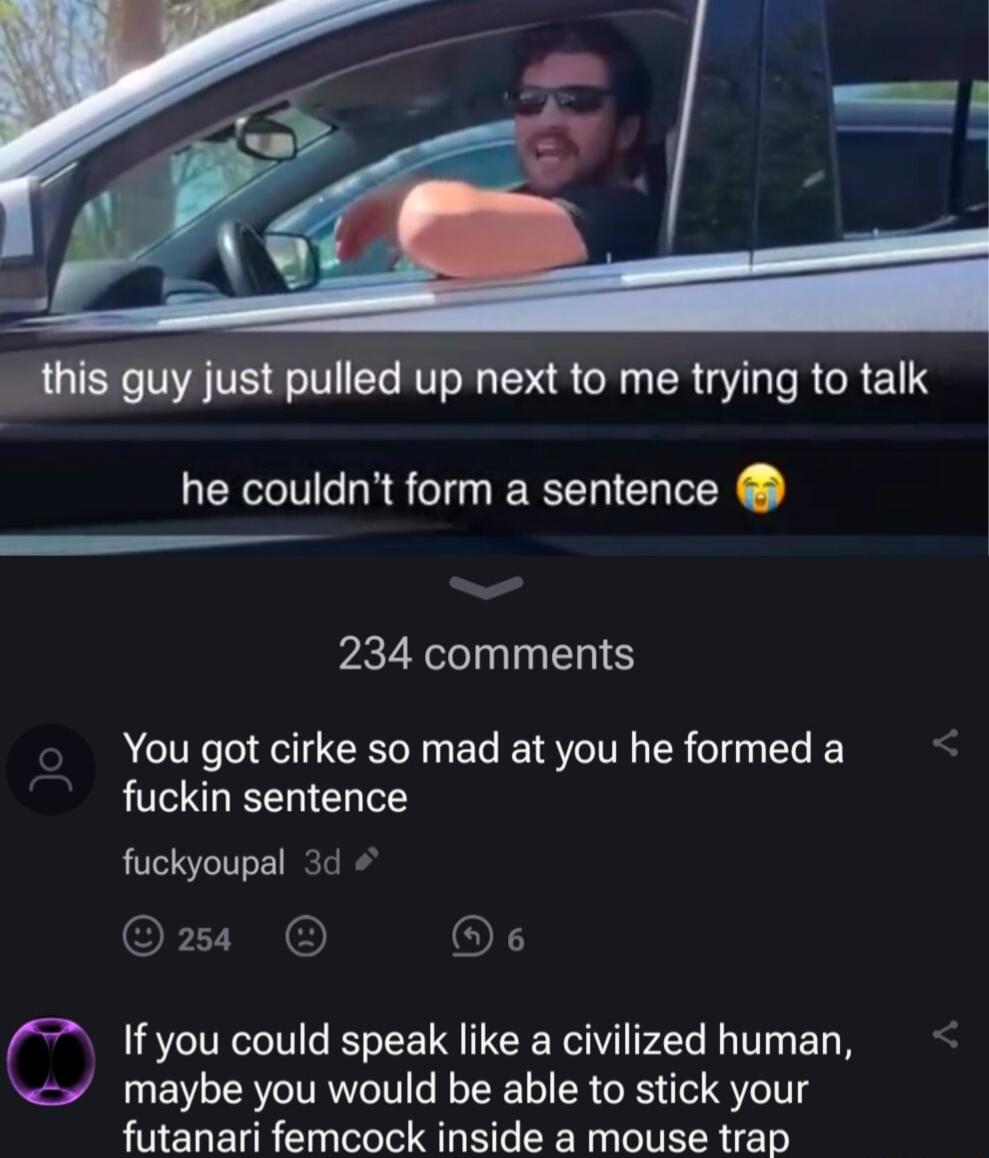Screen dimensions: 989x1158
Task: Click the 3d timestamp on first comment
Action: coord(322,861)
